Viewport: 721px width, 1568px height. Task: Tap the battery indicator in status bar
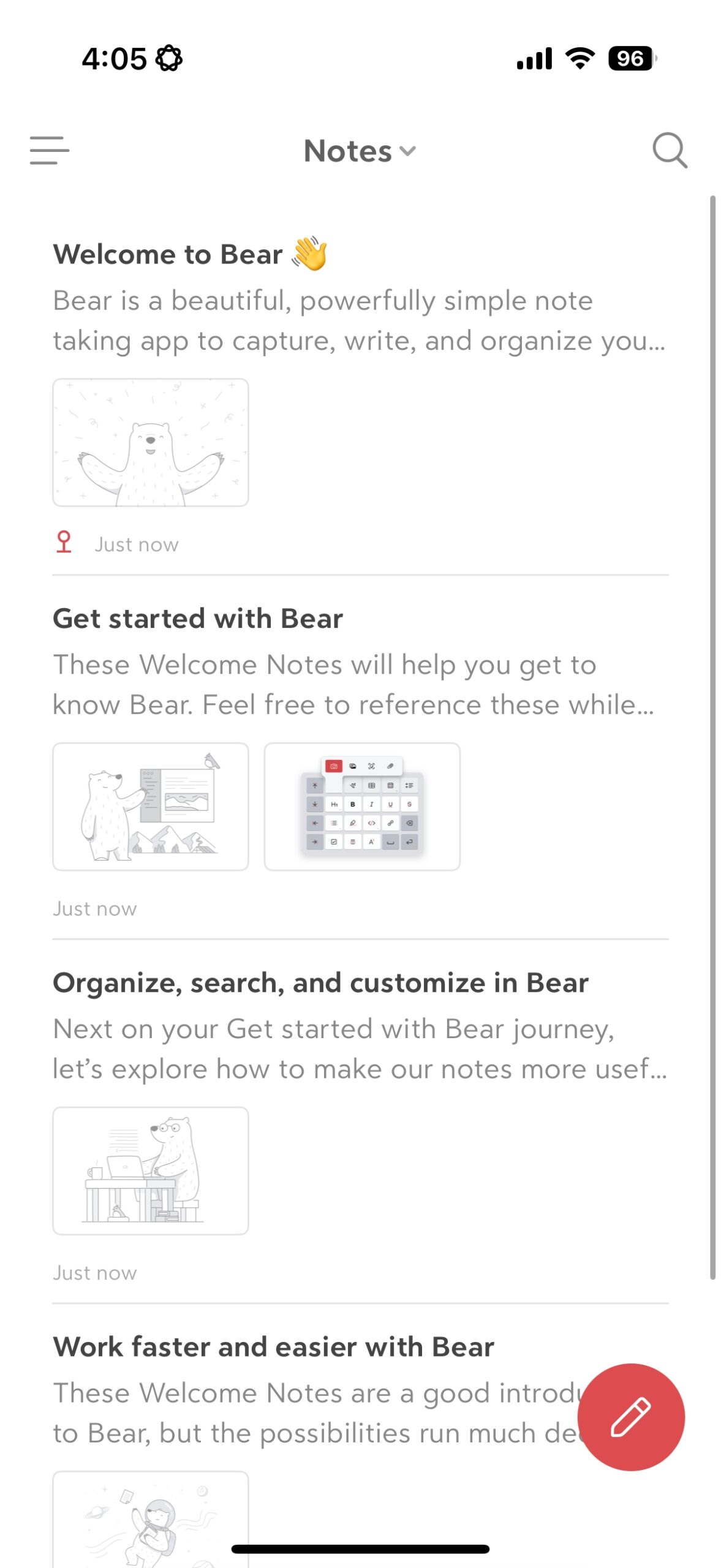(x=631, y=59)
